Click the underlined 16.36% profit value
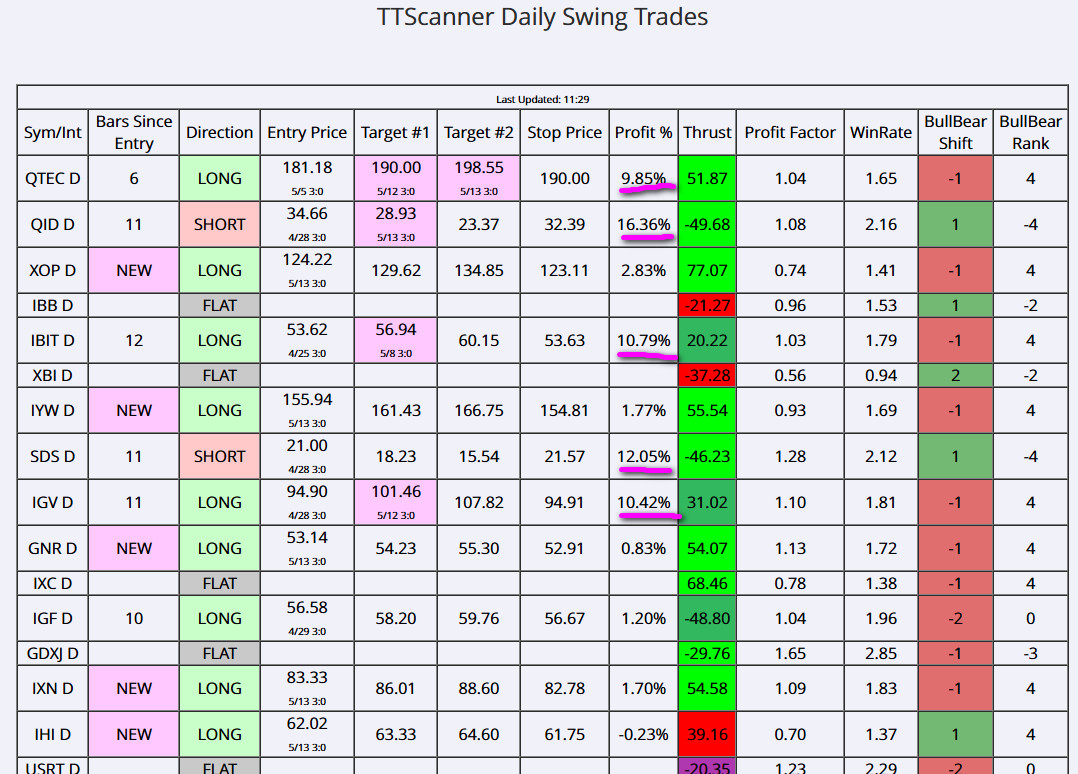 click(643, 224)
